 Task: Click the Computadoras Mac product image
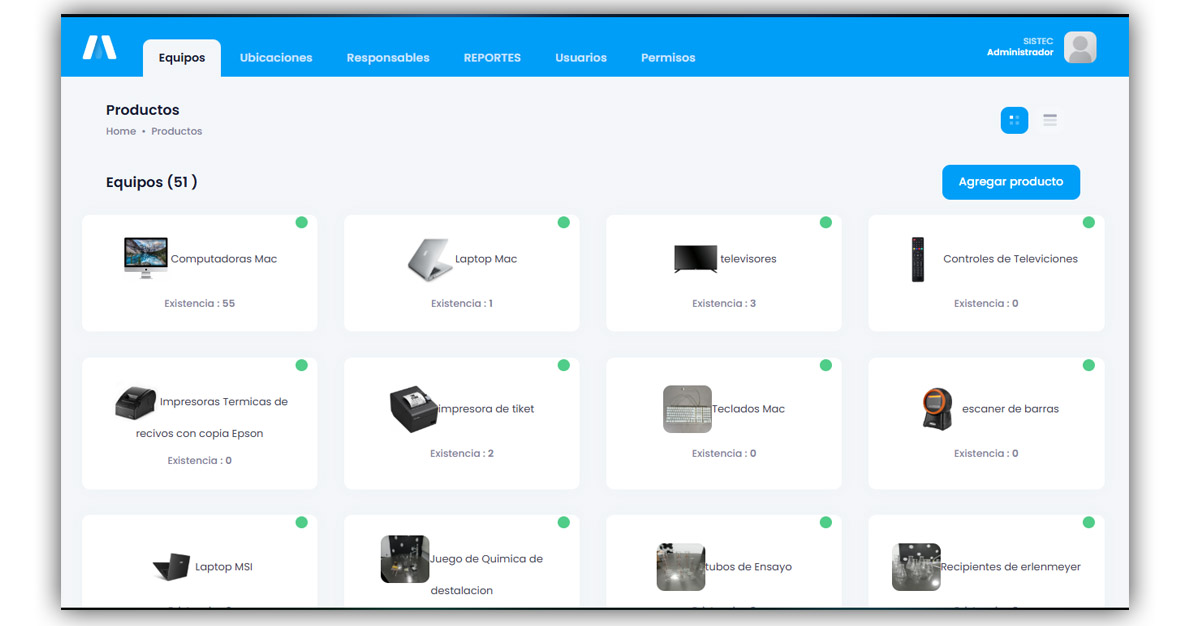(145, 258)
